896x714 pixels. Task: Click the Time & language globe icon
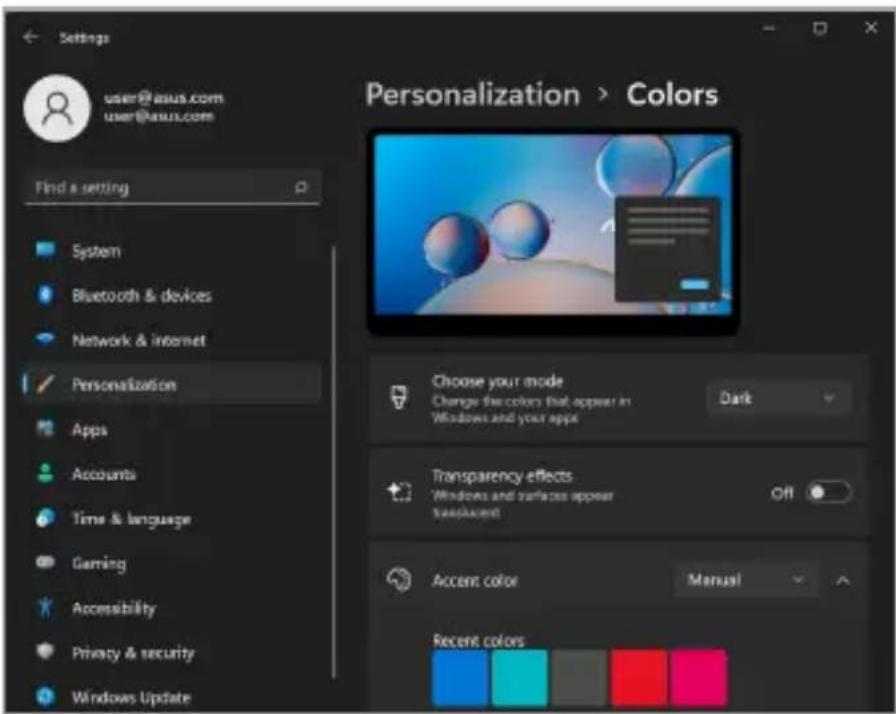[x=45, y=518]
